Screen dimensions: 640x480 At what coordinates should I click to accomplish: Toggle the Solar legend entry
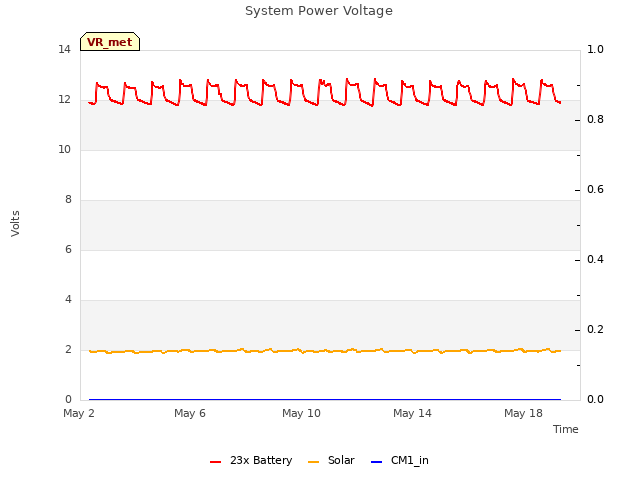coord(331,460)
